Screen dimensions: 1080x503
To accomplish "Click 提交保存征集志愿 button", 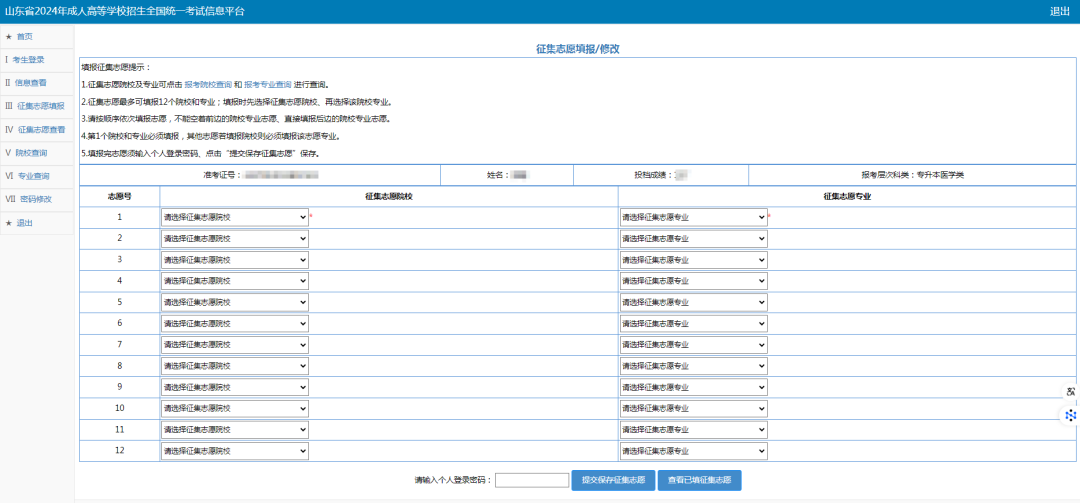I will click(613, 480).
